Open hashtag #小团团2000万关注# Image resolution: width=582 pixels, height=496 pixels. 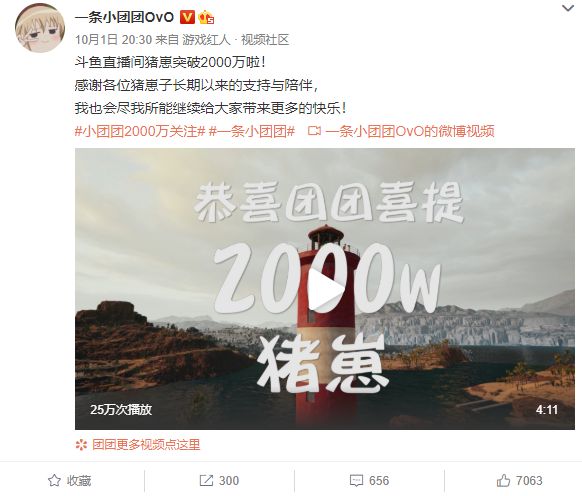140,131
